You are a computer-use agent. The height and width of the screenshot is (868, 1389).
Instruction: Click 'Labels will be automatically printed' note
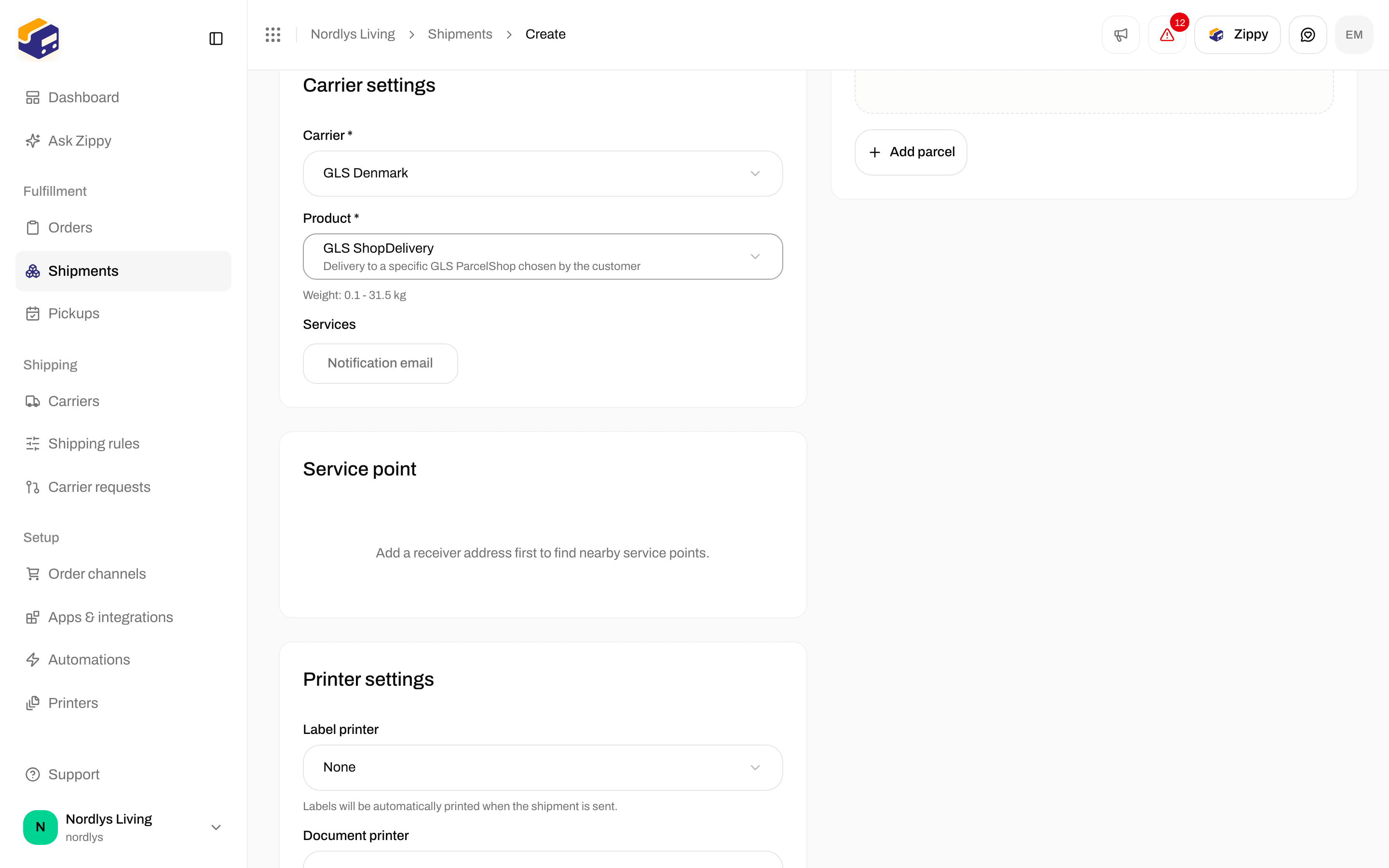pyautogui.click(x=460, y=806)
